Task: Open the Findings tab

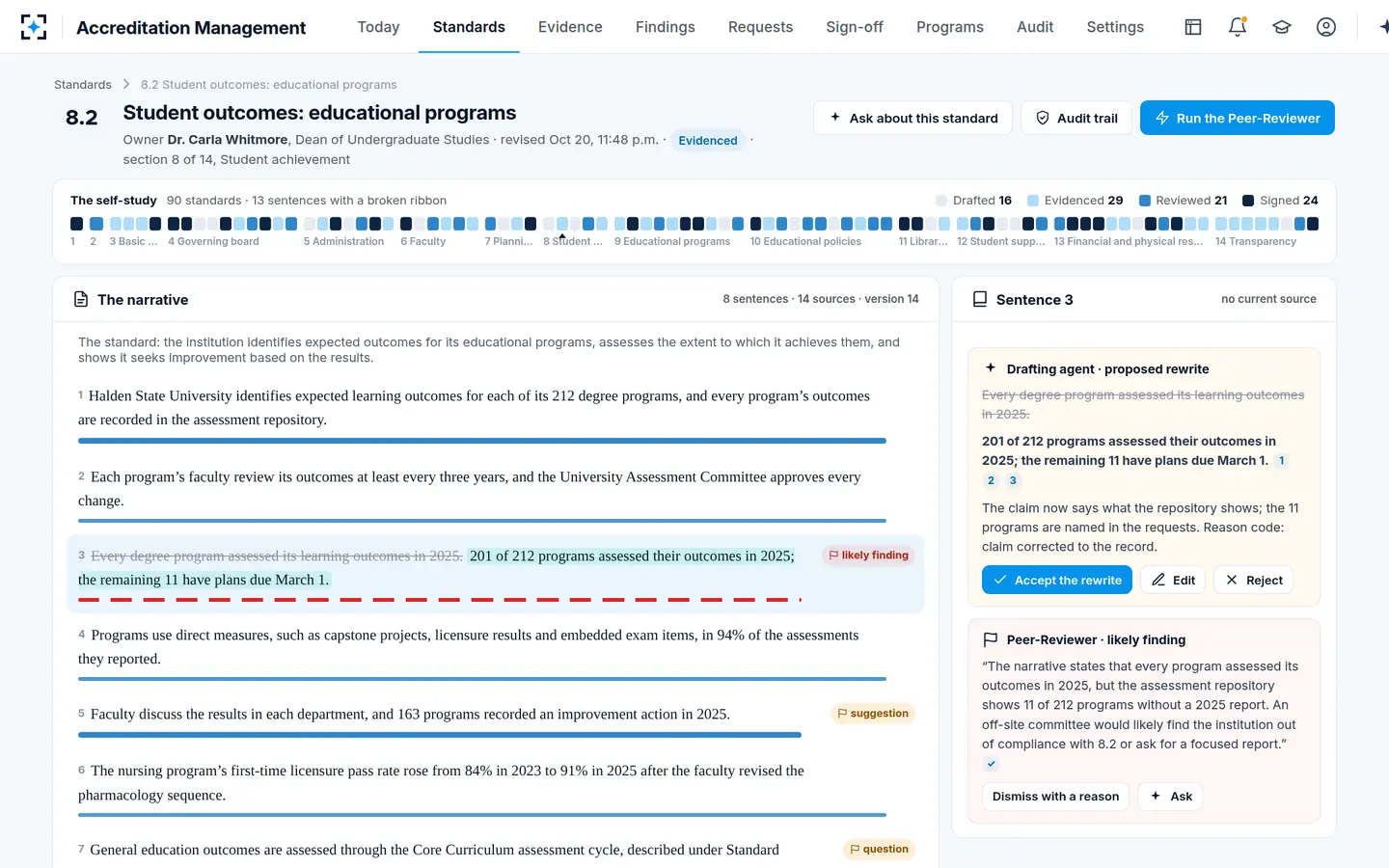Action: pos(665,27)
